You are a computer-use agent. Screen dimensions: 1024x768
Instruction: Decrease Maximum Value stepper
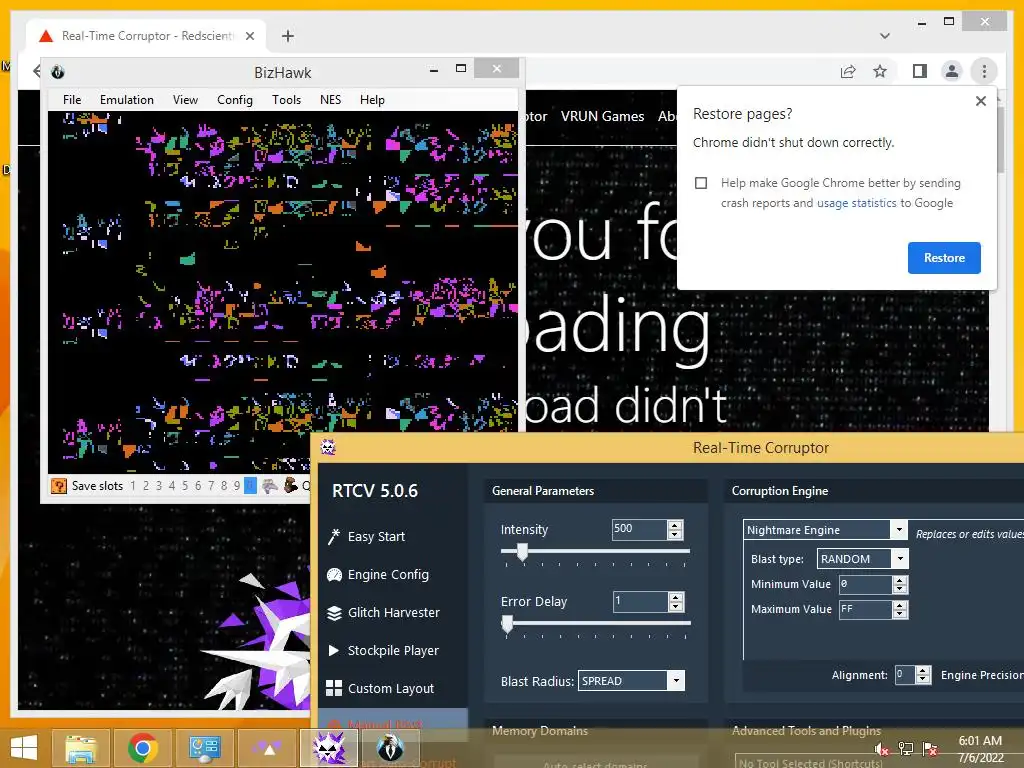point(900,614)
